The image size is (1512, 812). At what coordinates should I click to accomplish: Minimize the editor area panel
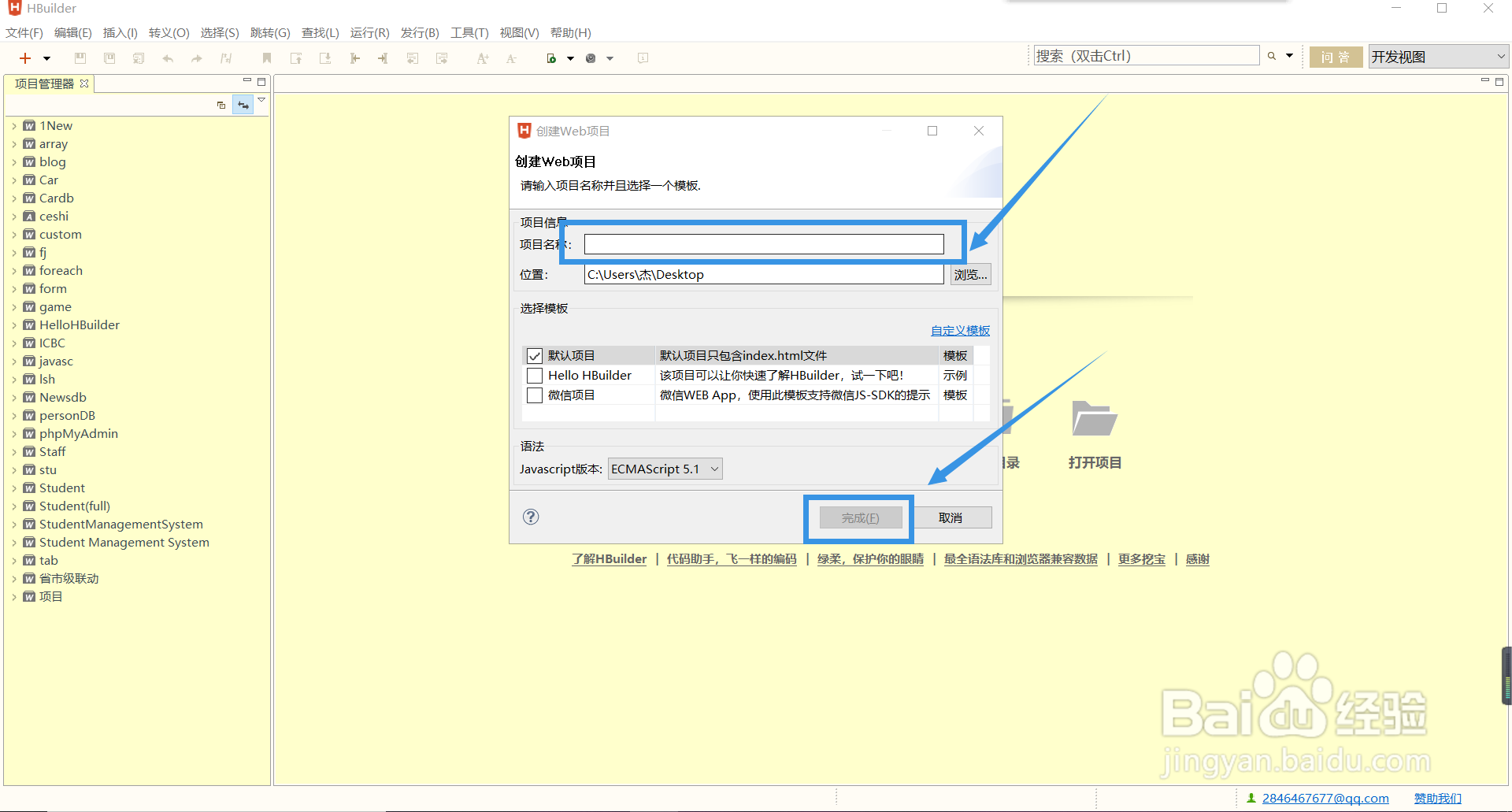(x=1484, y=81)
